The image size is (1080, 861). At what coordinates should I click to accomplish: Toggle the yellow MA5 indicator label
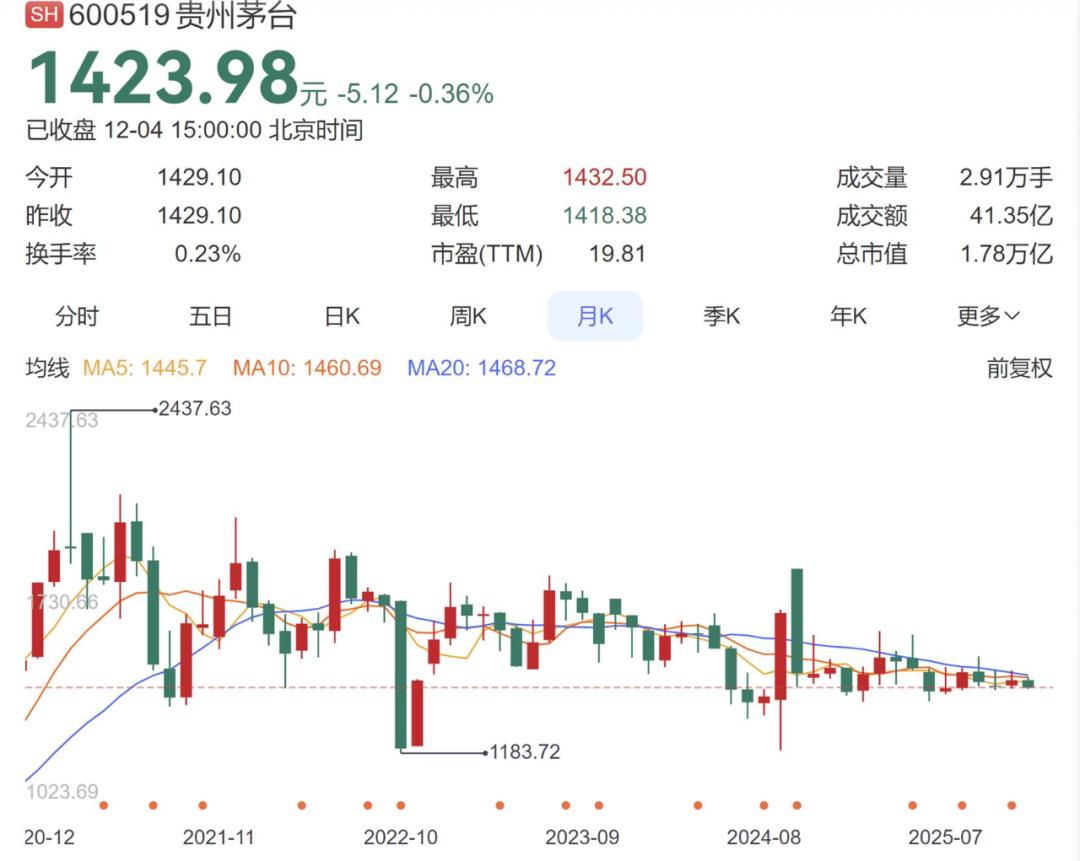pos(144,368)
